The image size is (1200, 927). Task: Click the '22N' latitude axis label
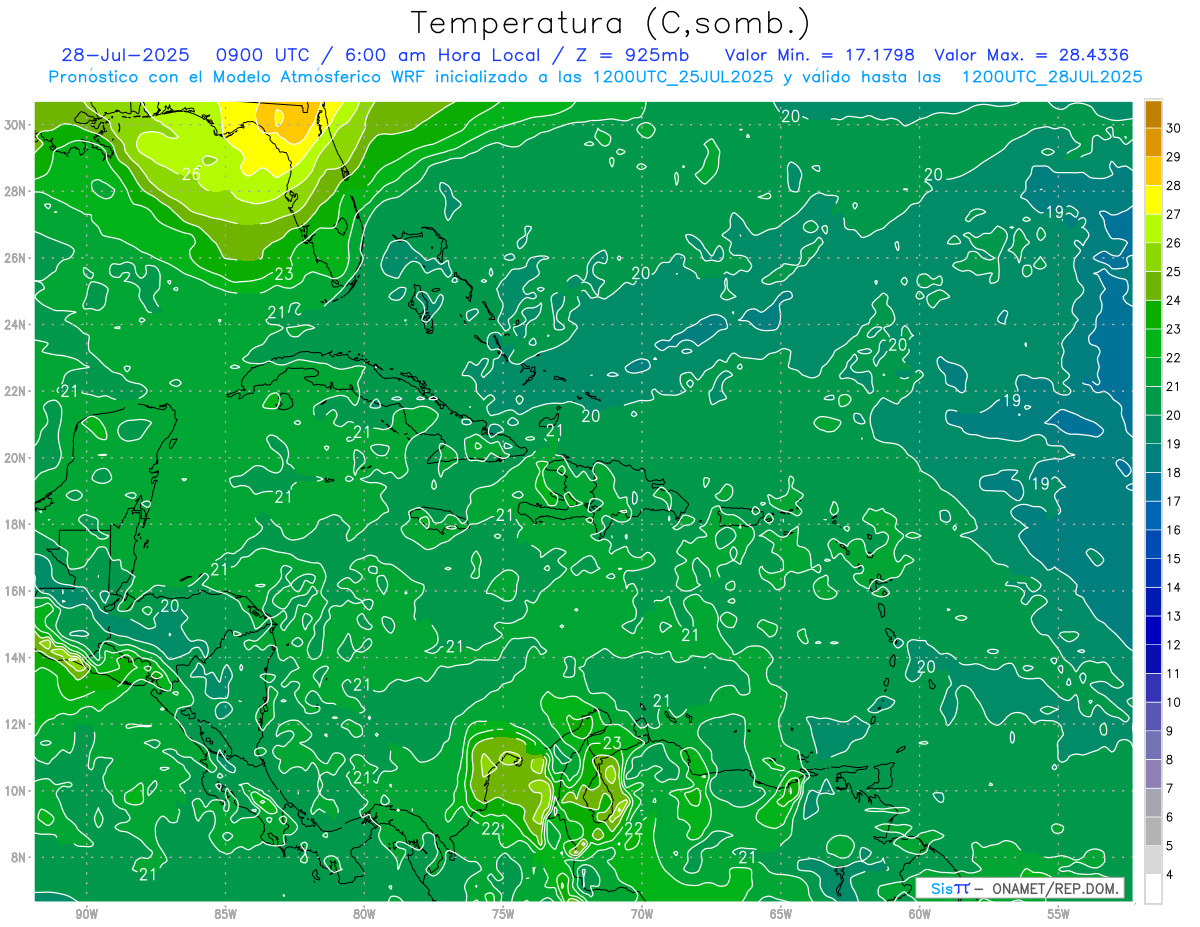click(x=14, y=391)
